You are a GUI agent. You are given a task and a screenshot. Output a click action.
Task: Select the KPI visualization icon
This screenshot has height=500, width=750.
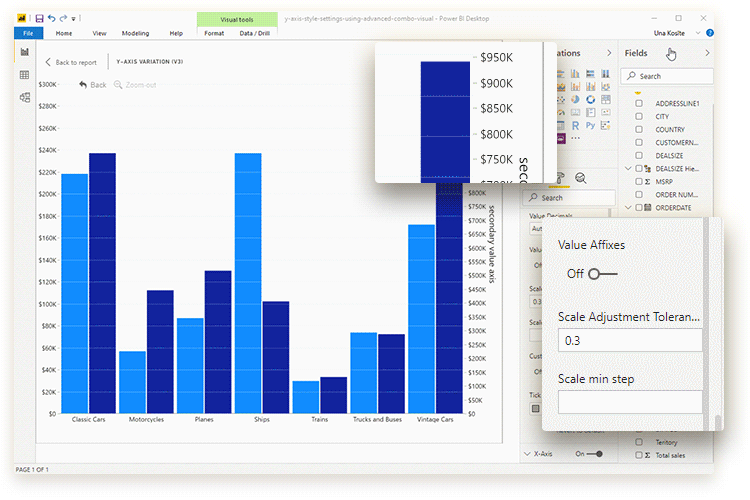click(606, 112)
